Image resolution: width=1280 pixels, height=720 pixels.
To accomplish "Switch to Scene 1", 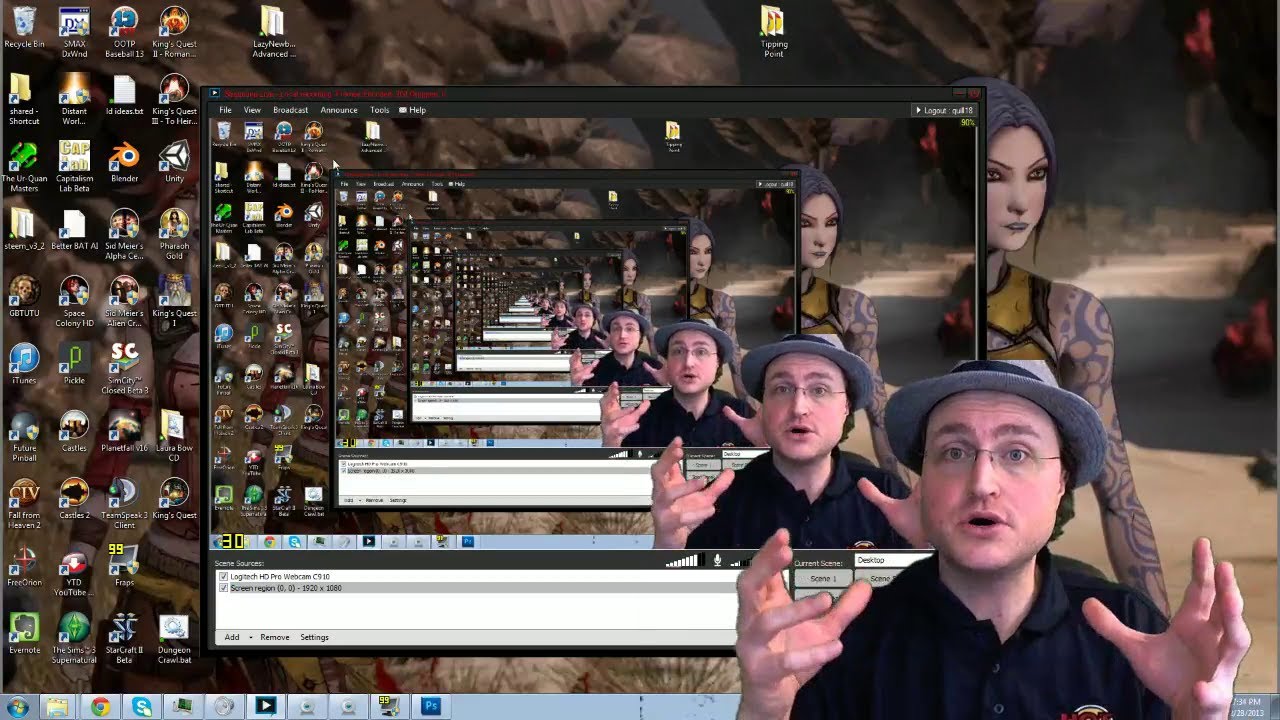I will tap(823, 579).
